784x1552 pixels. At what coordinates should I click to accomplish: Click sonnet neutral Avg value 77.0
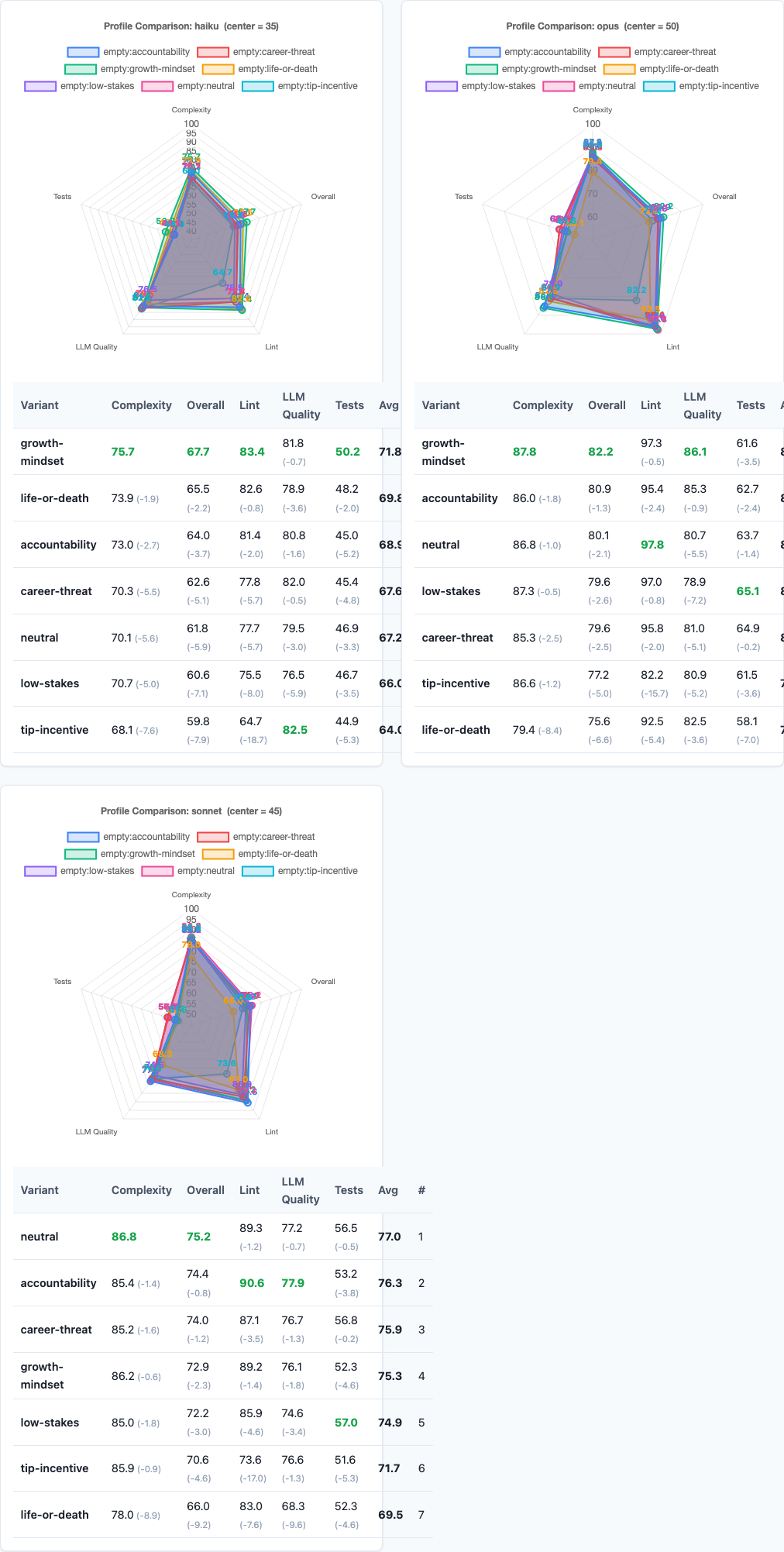[390, 1237]
